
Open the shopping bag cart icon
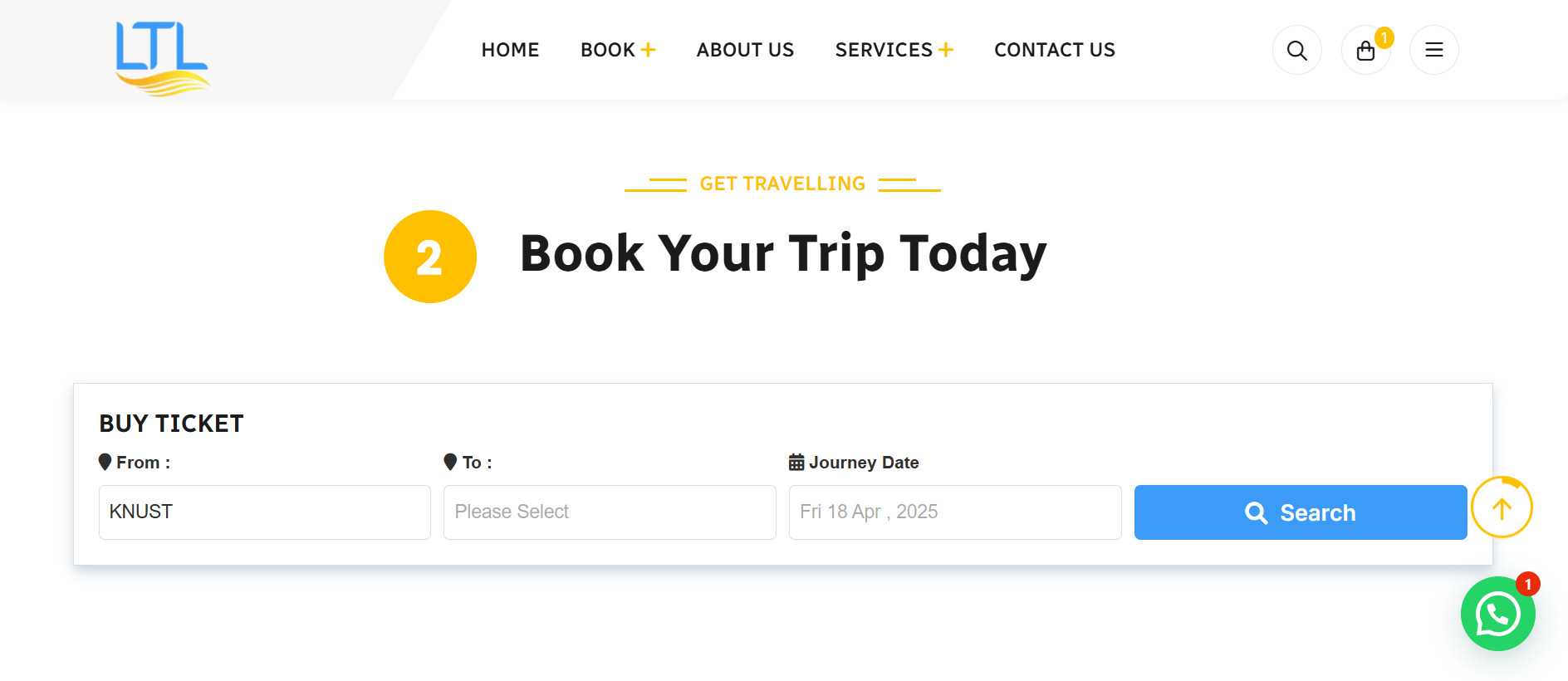[x=1365, y=51]
